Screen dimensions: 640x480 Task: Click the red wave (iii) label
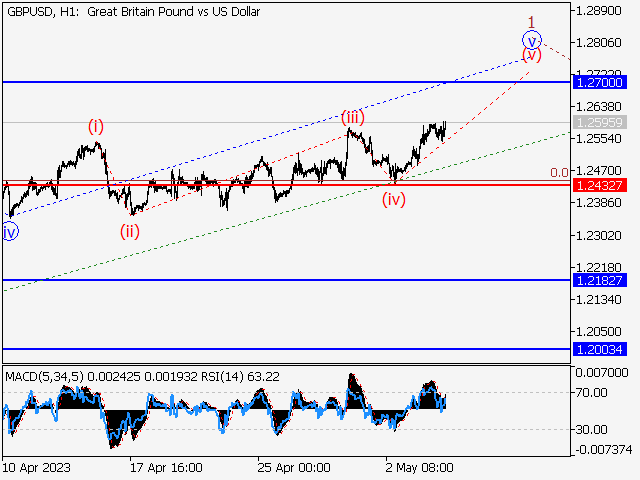(353, 118)
